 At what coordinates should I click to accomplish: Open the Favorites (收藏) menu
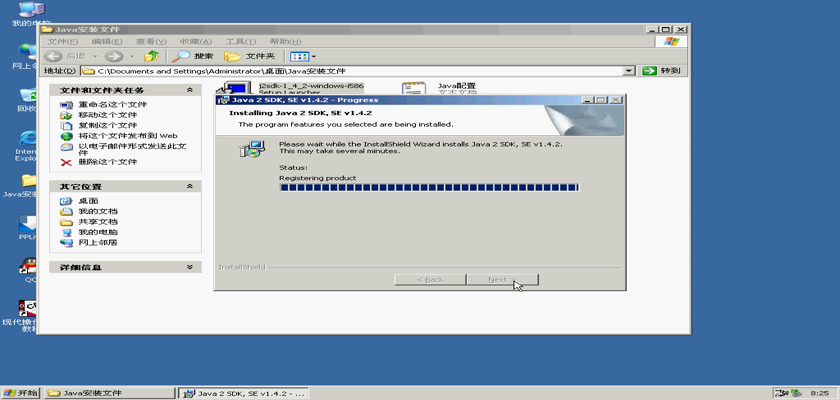coord(196,42)
